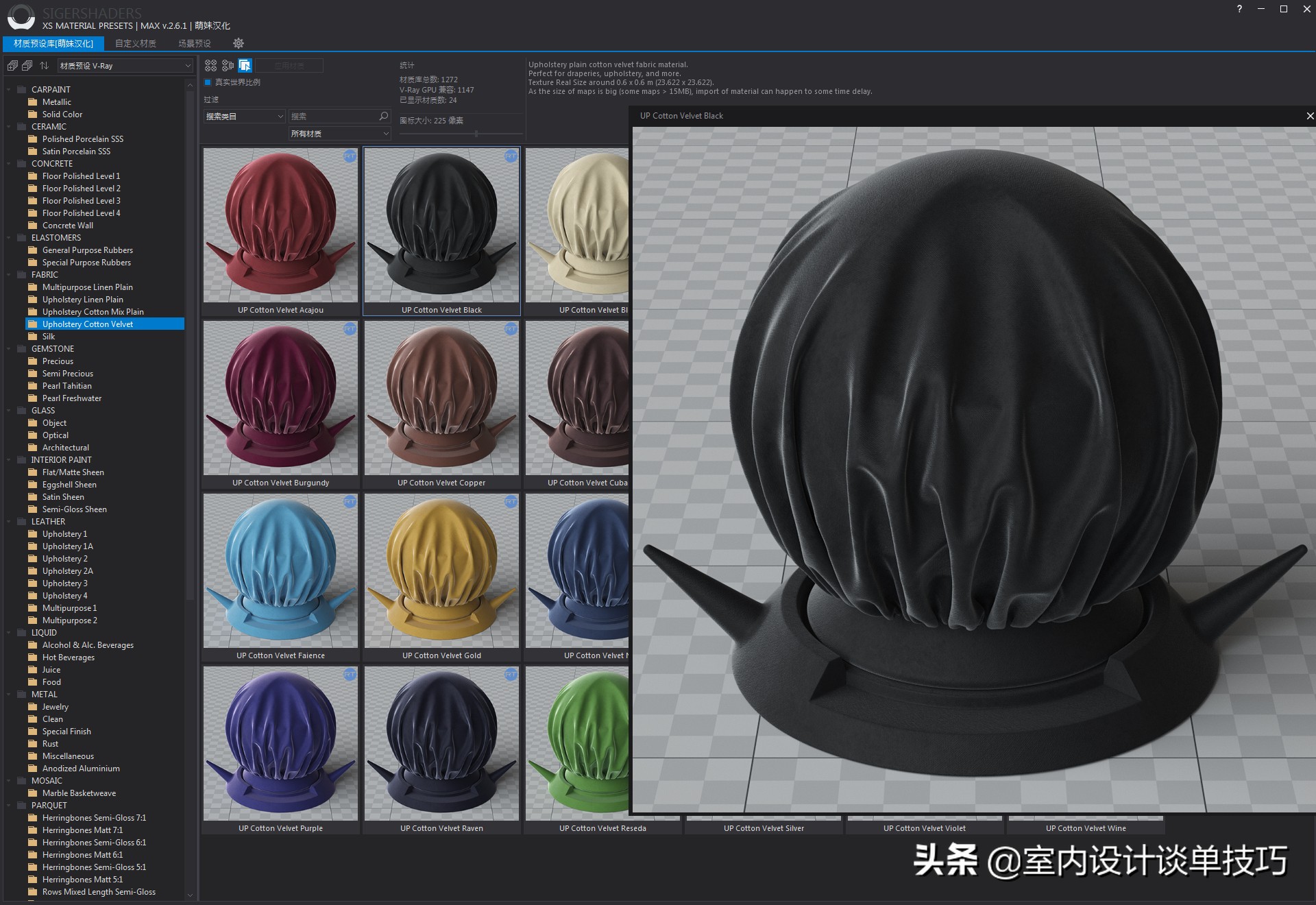Click the help question mark icon
Viewport: 1316px width, 905px height.
pyautogui.click(x=1239, y=10)
